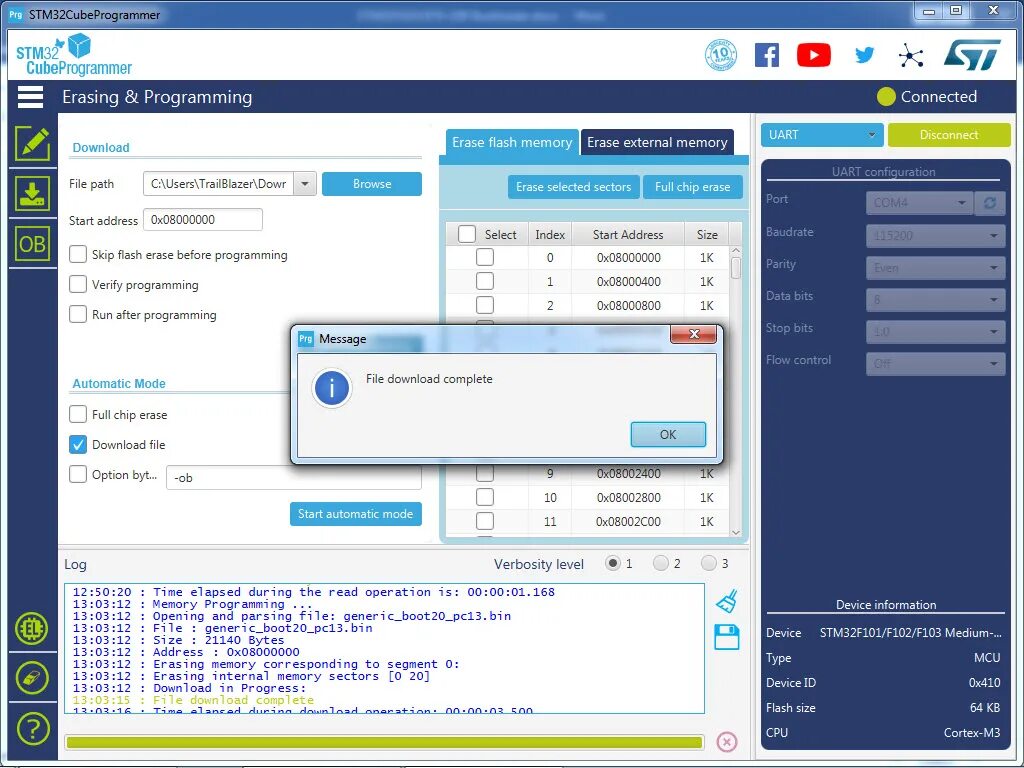Click the sector table scroll down arrow
The width and height of the screenshot is (1024, 768).
pos(735,532)
